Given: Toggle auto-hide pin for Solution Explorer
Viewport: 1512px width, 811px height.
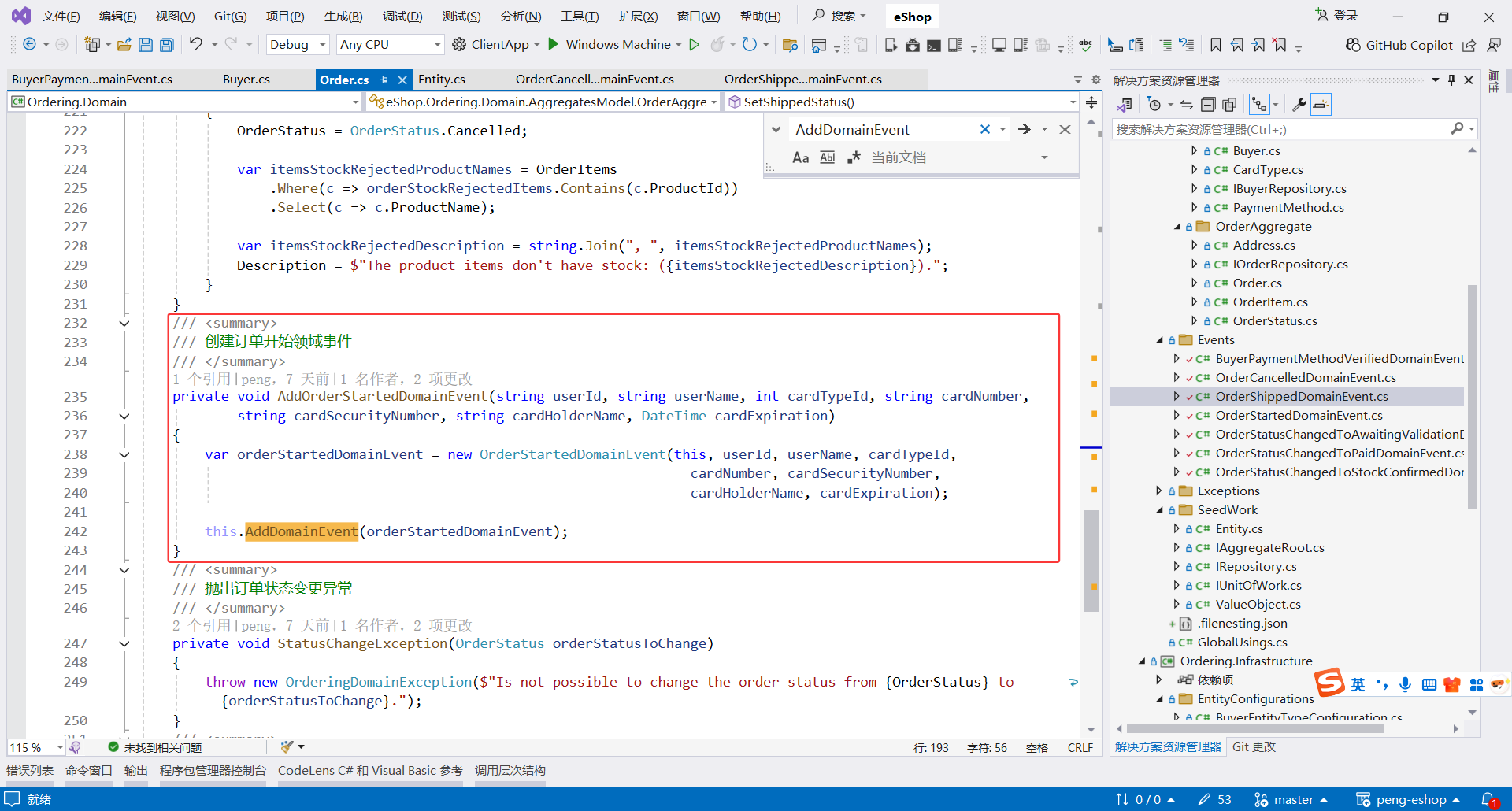Looking at the screenshot, I should pos(1451,80).
